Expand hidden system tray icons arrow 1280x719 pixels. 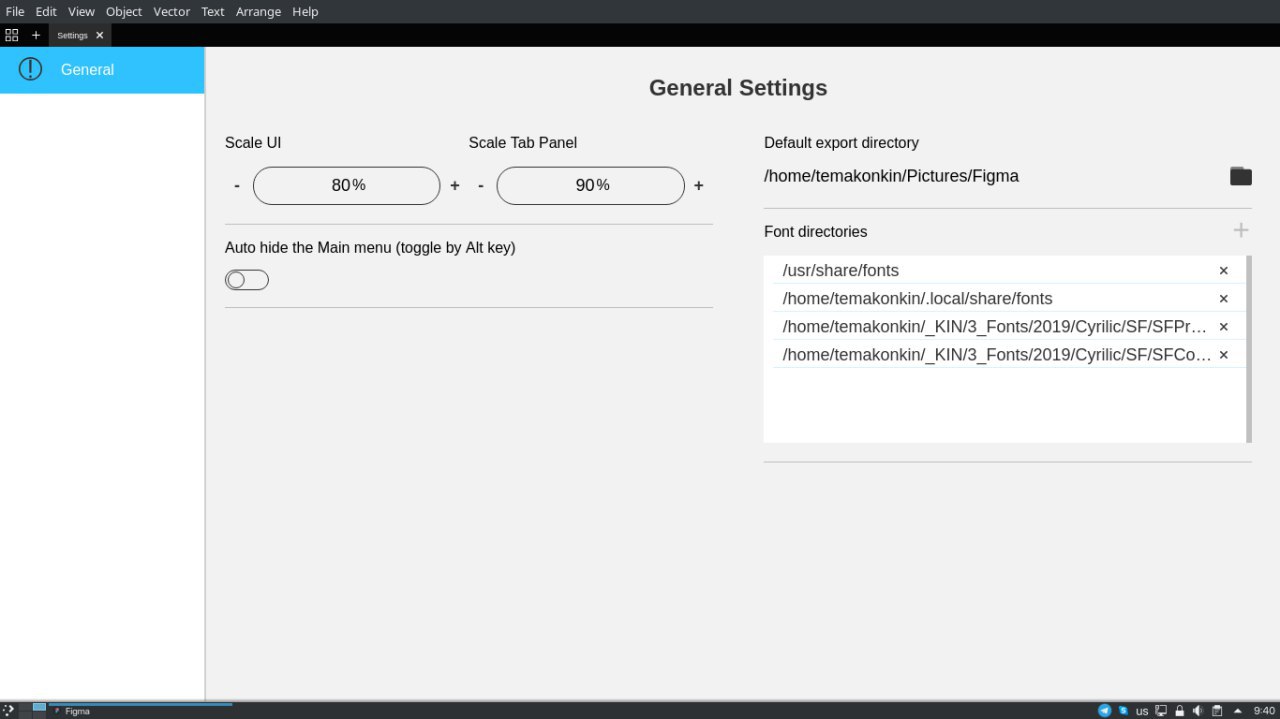pos(1237,711)
